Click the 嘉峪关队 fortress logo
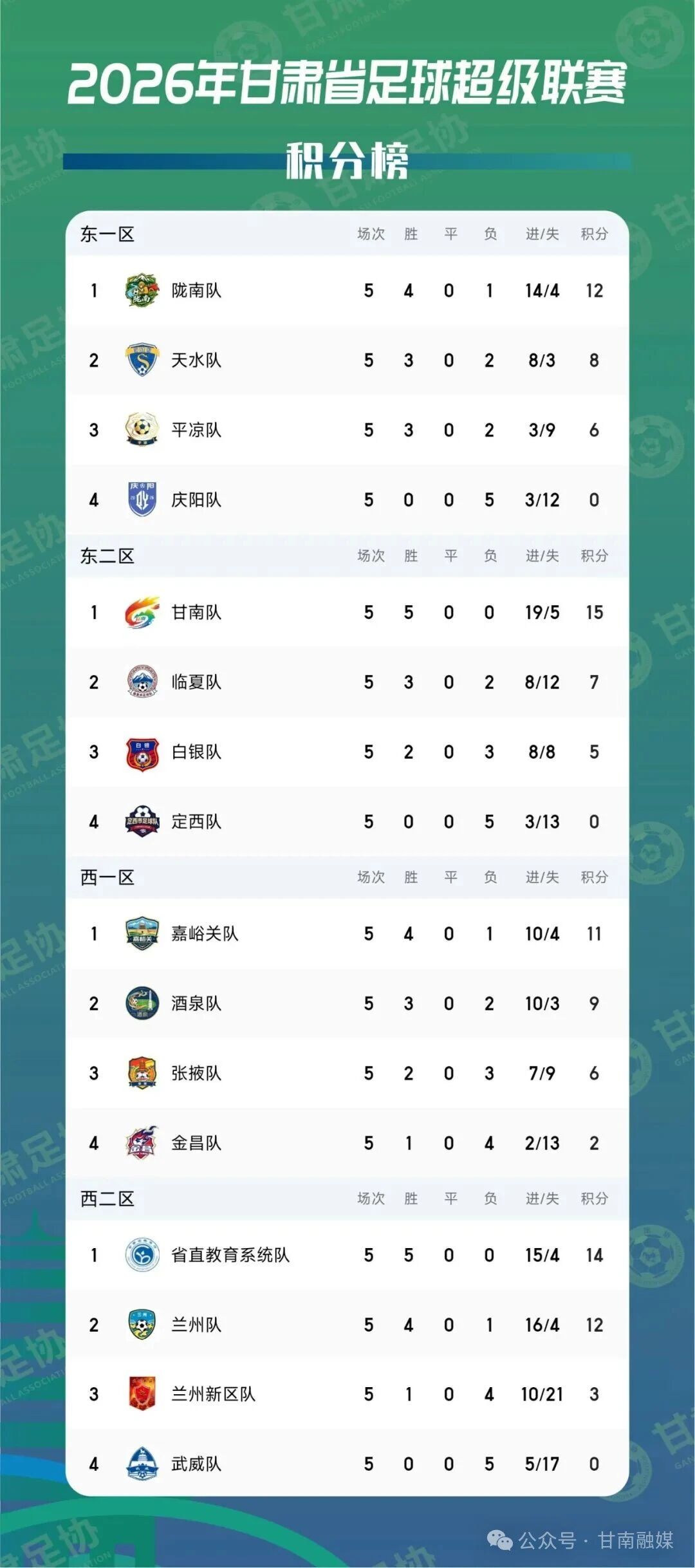This screenshot has width=695, height=1568. pos(142,934)
